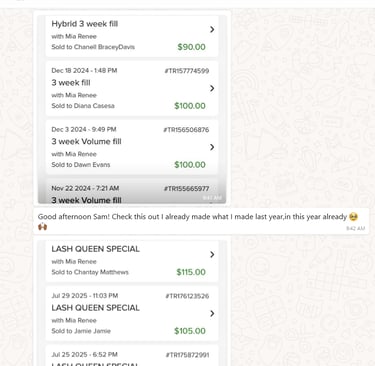Click the crying laughing emoji in message
The width and height of the screenshot is (375, 366).
point(353,217)
